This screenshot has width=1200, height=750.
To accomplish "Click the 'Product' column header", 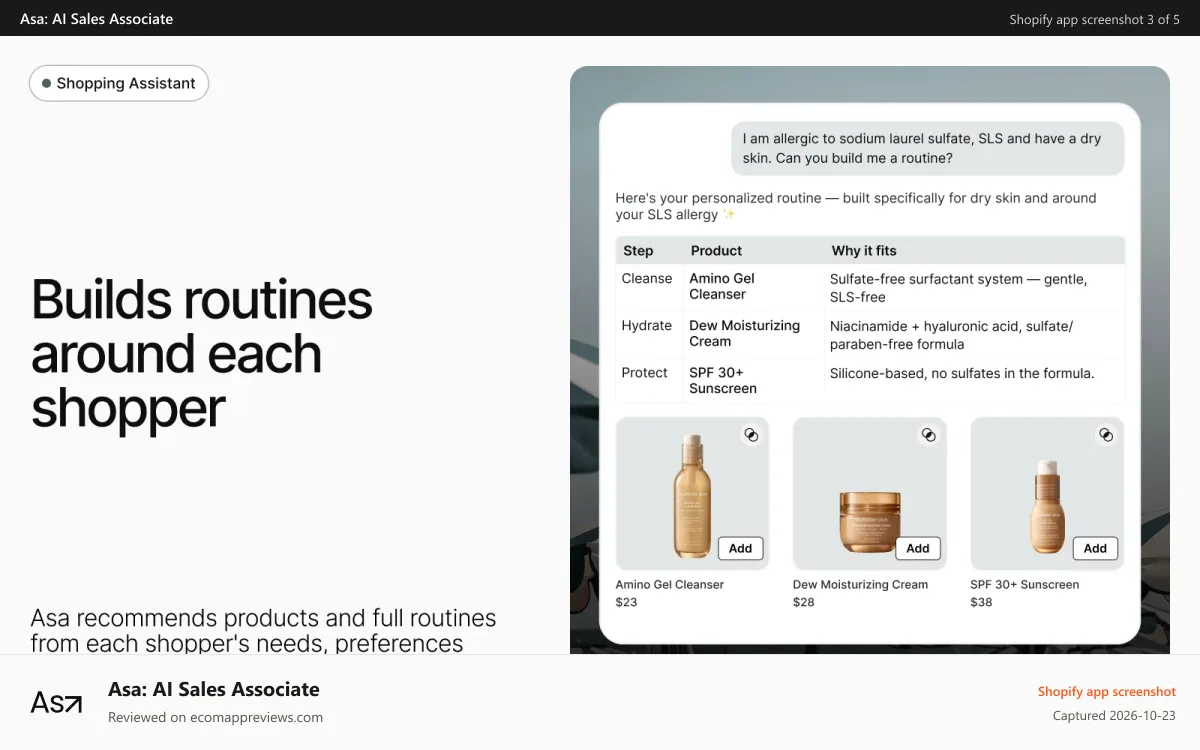I will 716,250.
